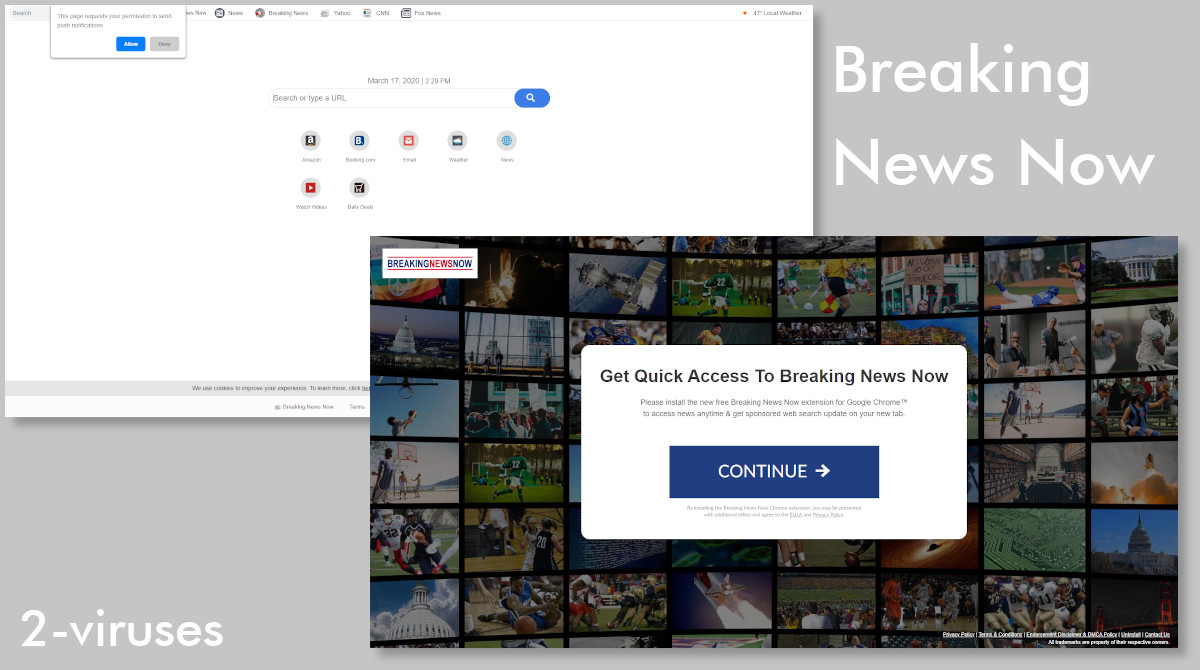Image resolution: width=1200 pixels, height=670 pixels.
Task: Open the Privacy Policy link
Action: 958,634
